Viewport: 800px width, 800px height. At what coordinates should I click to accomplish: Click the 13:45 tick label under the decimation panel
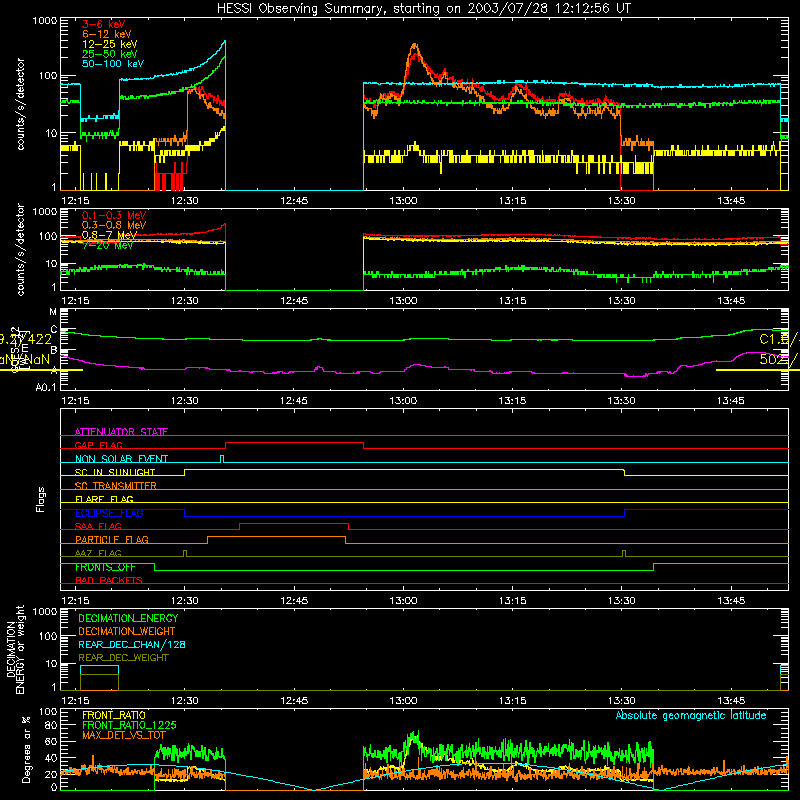pos(731,701)
